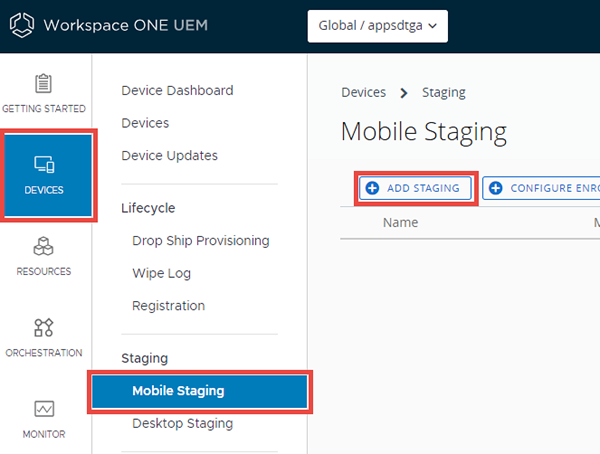
Task: Click the Staging breadcrumb link
Action: 444,92
